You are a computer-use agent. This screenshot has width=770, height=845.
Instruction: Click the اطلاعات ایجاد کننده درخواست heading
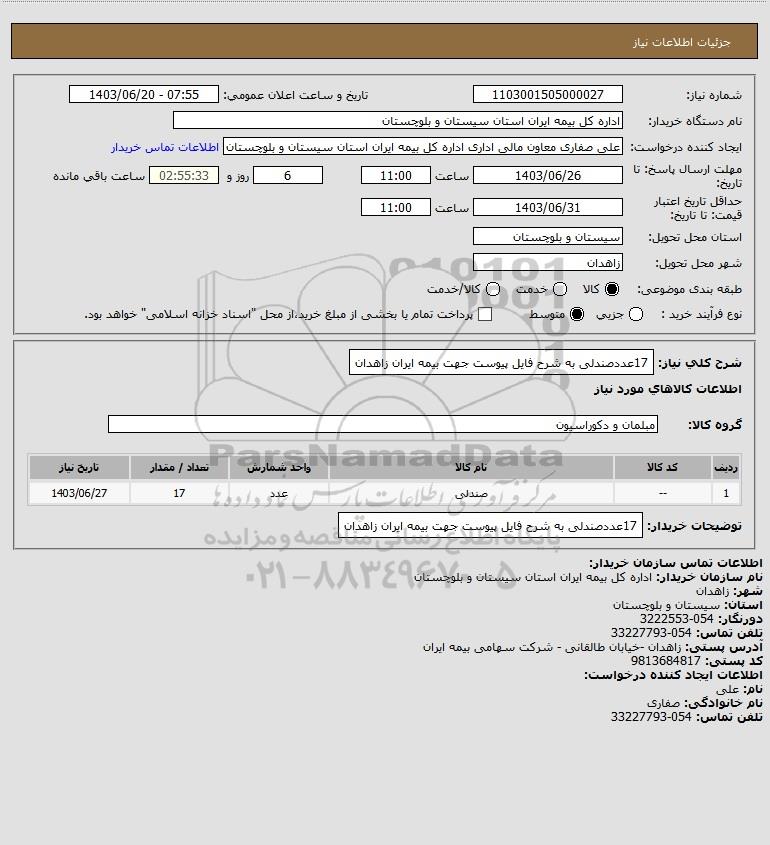point(674,675)
